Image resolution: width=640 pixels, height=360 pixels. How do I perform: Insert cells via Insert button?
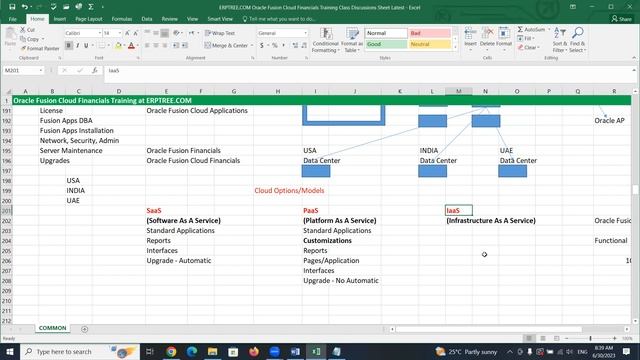[x=470, y=39]
